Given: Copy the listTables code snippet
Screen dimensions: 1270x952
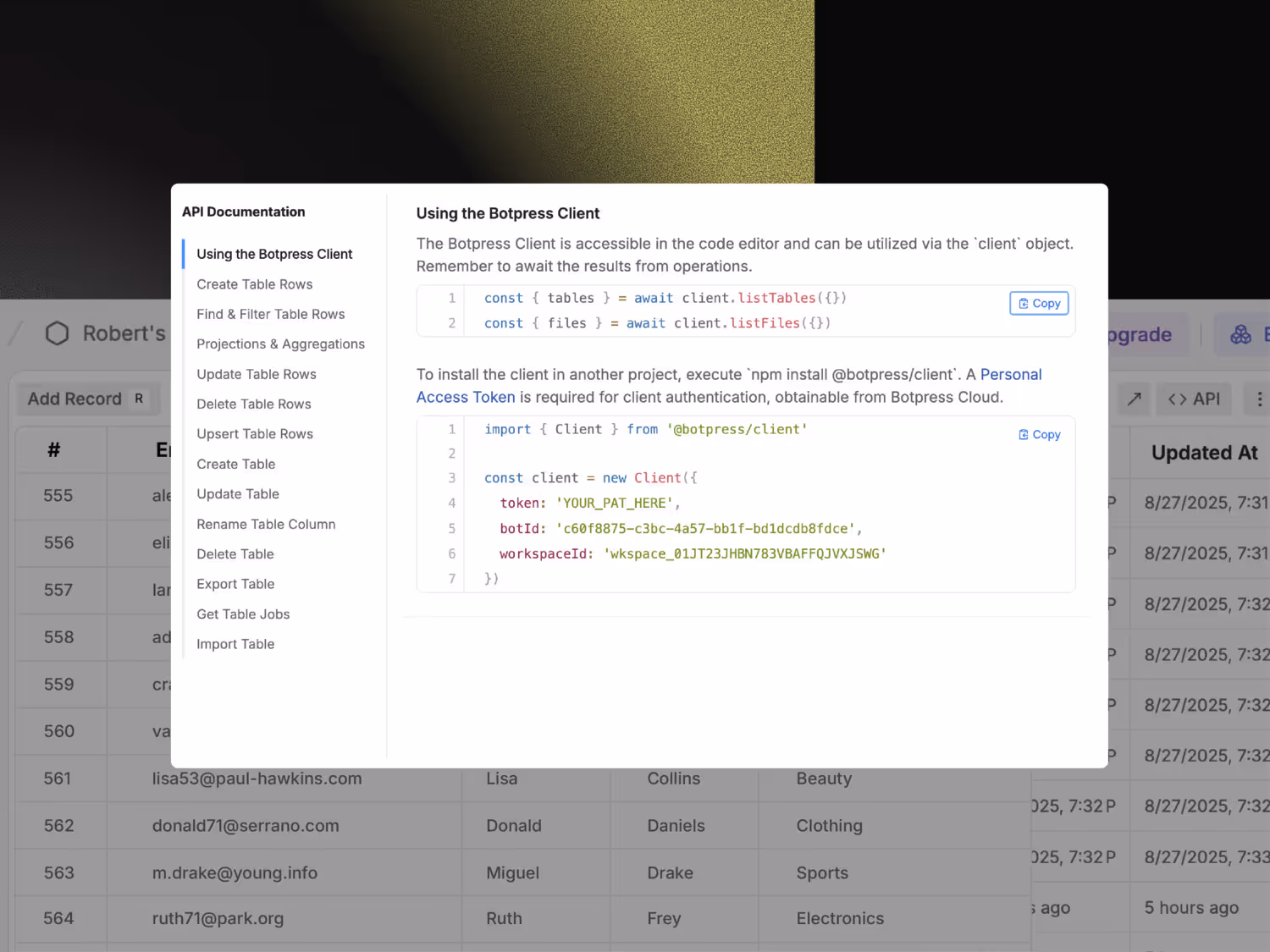Looking at the screenshot, I should (x=1039, y=303).
